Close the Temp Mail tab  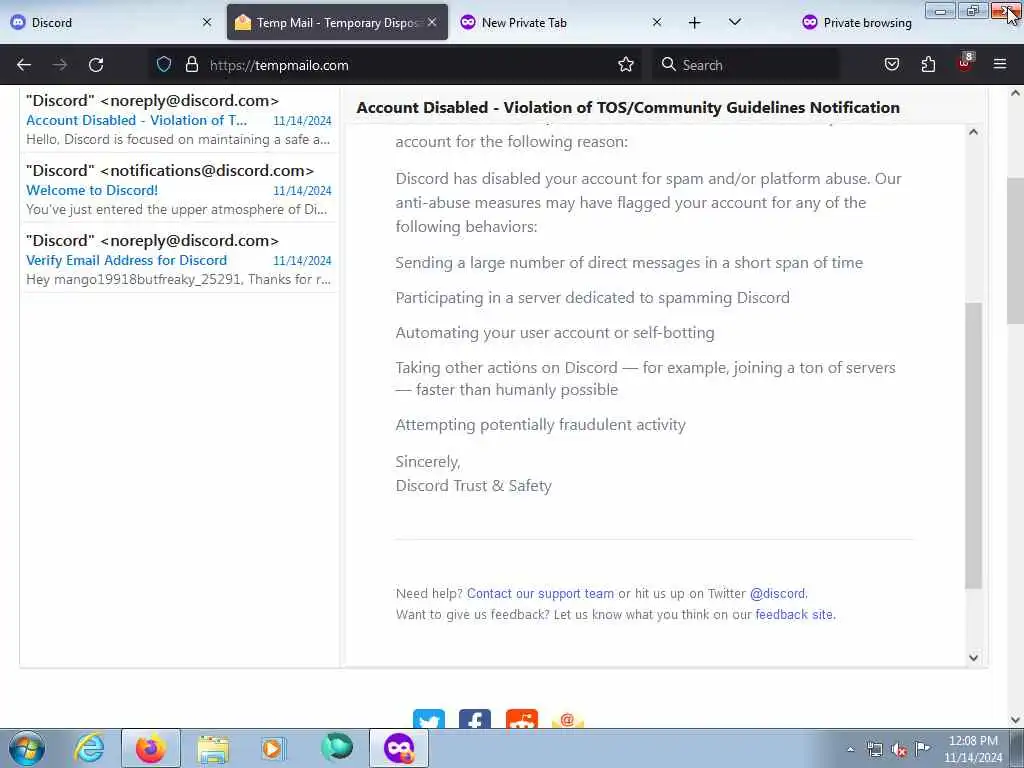click(432, 22)
